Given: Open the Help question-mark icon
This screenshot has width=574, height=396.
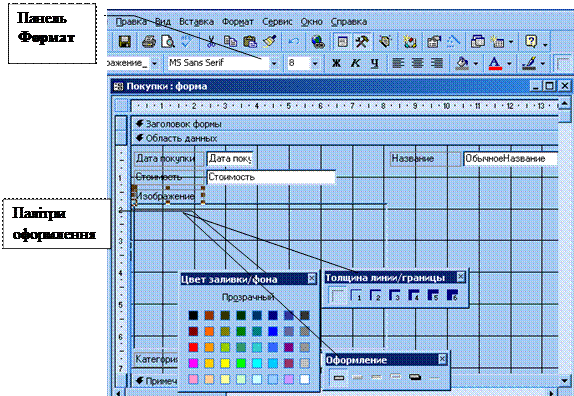Looking at the screenshot, I should pyautogui.click(x=531, y=42).
